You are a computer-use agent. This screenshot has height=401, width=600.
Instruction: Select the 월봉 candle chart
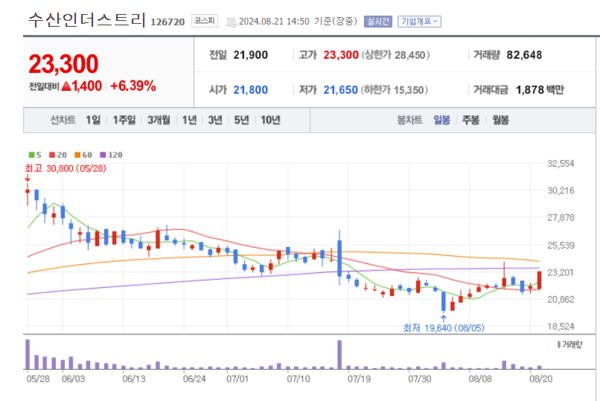[x=501, y=120]
